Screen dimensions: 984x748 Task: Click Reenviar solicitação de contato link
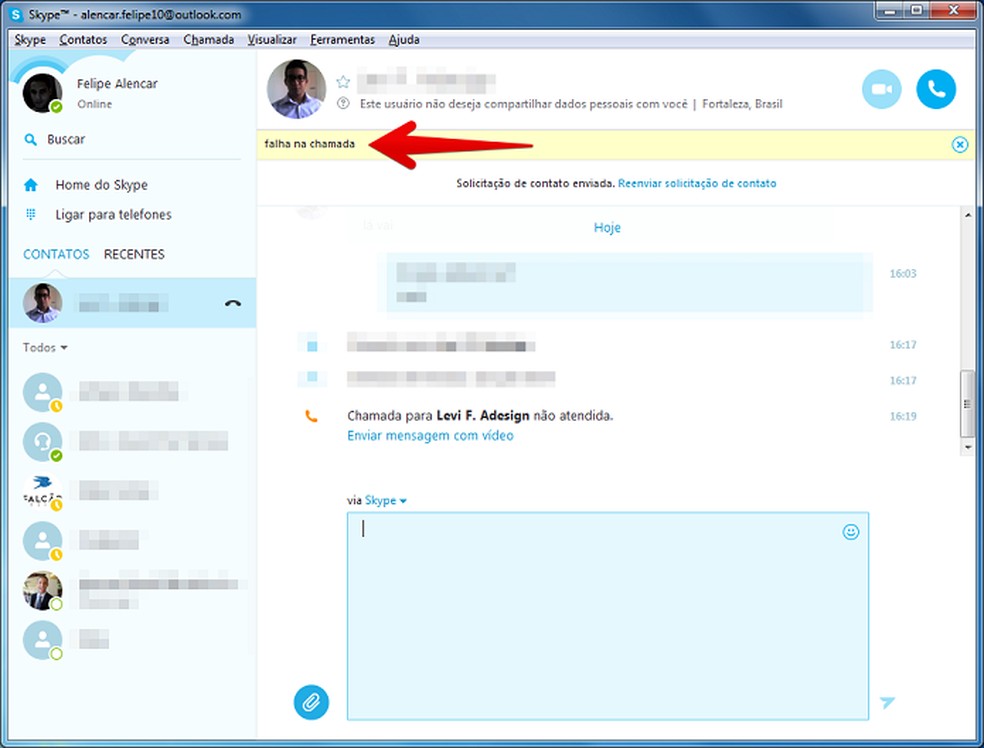click(697, 183)
